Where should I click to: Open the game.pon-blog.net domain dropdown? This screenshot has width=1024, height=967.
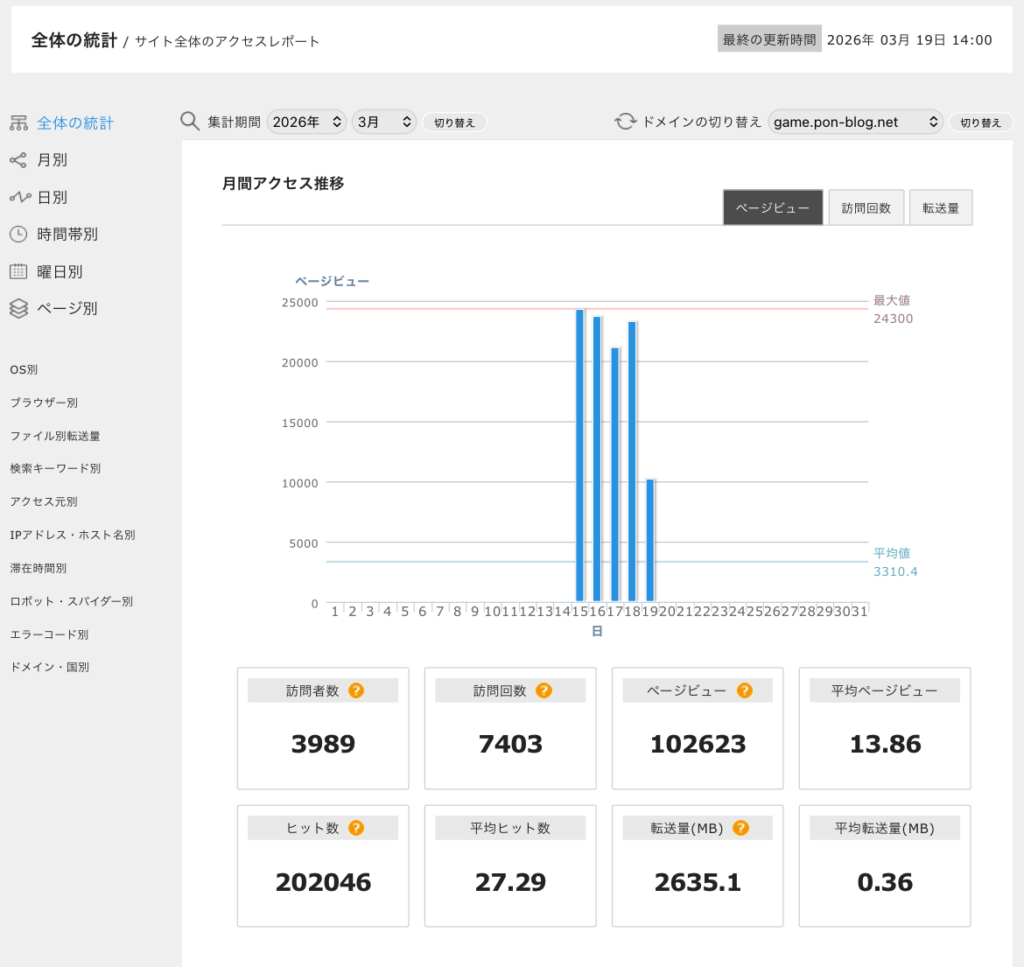coord(855,122)
